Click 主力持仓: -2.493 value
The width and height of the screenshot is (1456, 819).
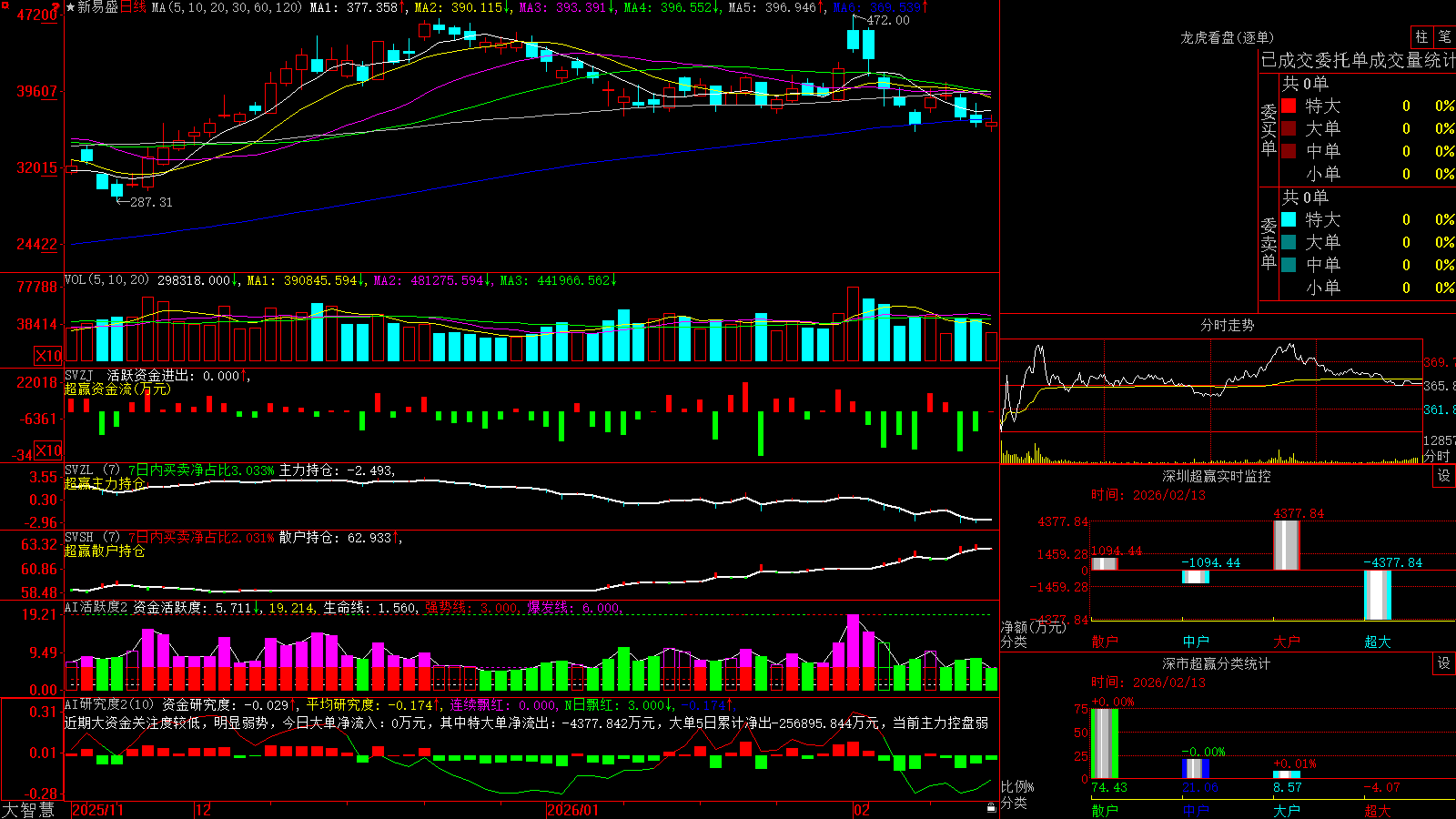coord(337,470)
